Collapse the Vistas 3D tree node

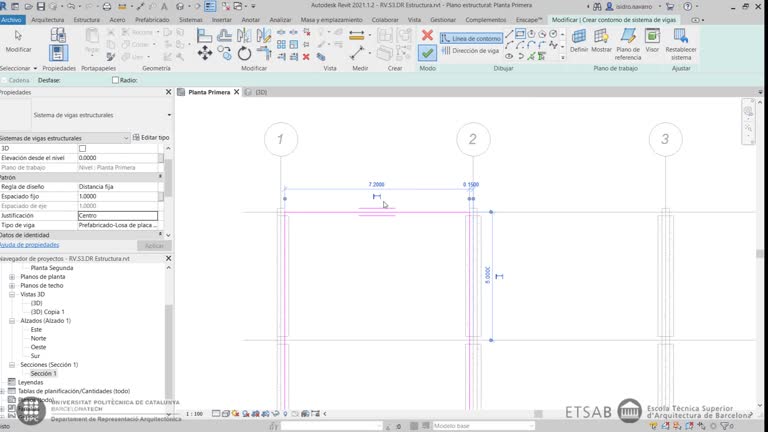[12, 295]
